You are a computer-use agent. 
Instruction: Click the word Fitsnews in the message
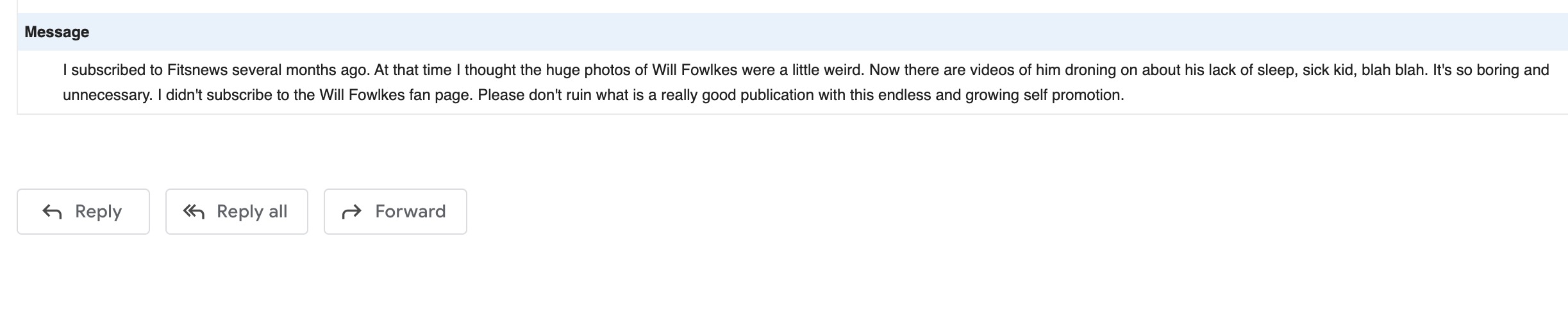(197, 70)
